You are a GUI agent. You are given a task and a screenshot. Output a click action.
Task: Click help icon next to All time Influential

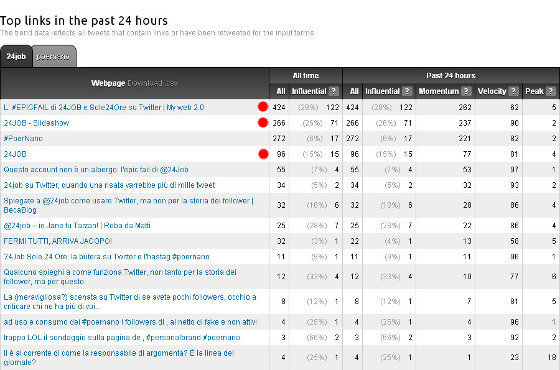334,91
